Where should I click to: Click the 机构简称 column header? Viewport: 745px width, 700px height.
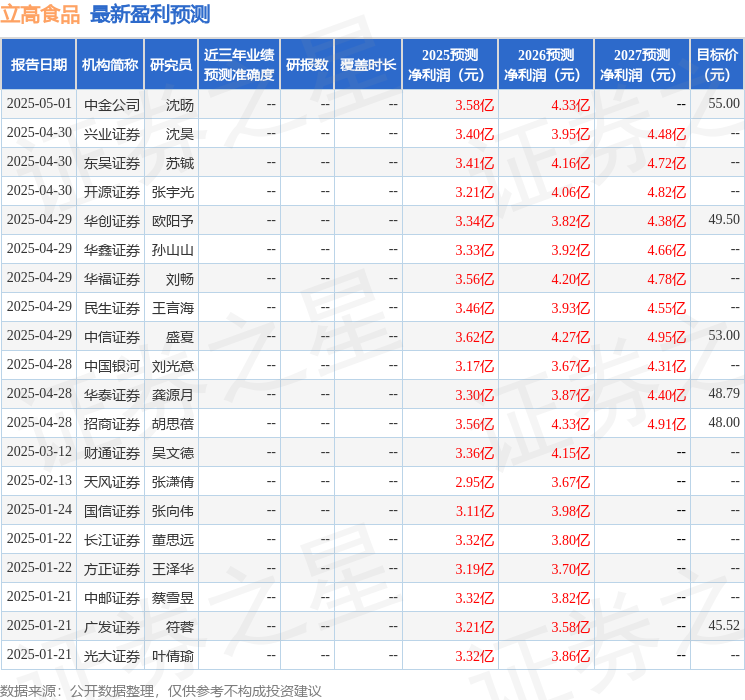coord(110,65)
